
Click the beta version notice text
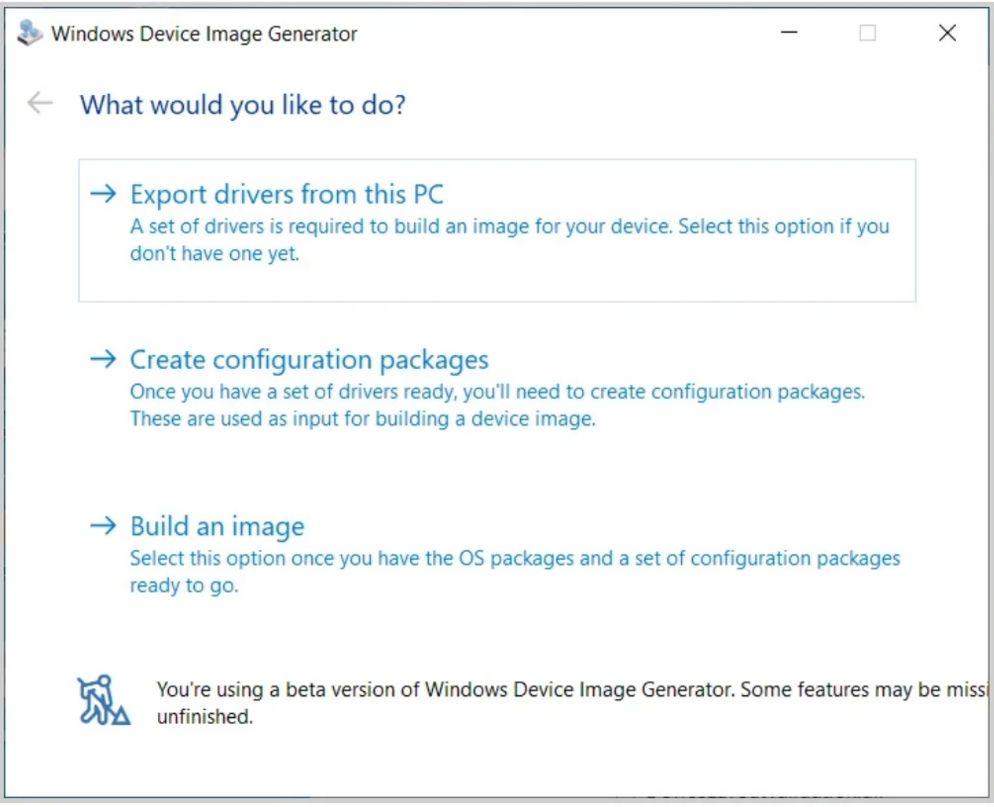[x=572, y=702]
